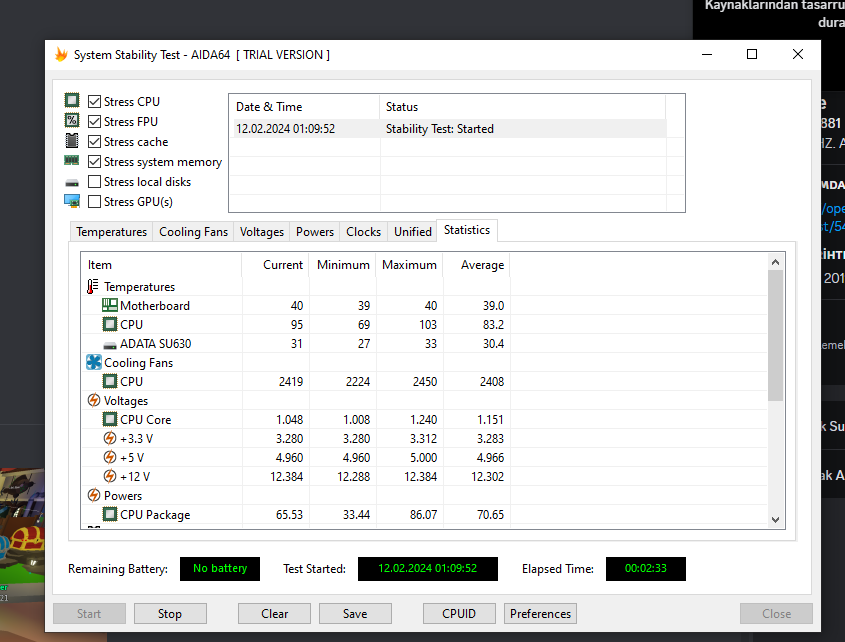Click the scroll up arrow in statistics list

point(775,262)
